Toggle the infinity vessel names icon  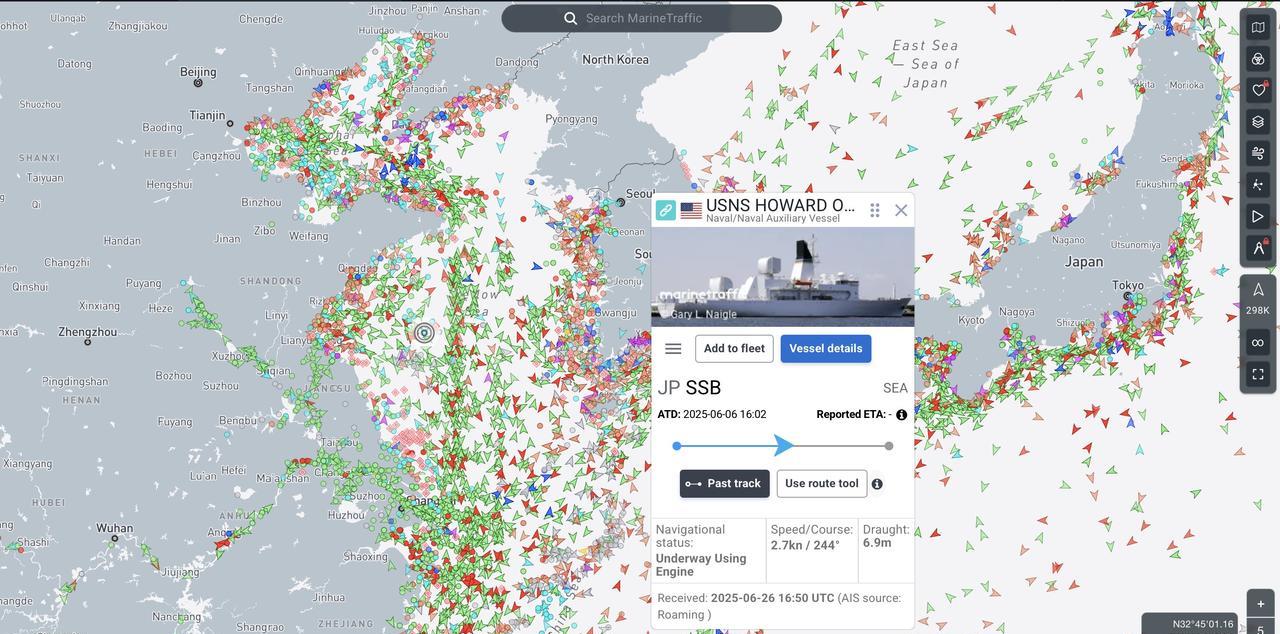pos(1258,343)
